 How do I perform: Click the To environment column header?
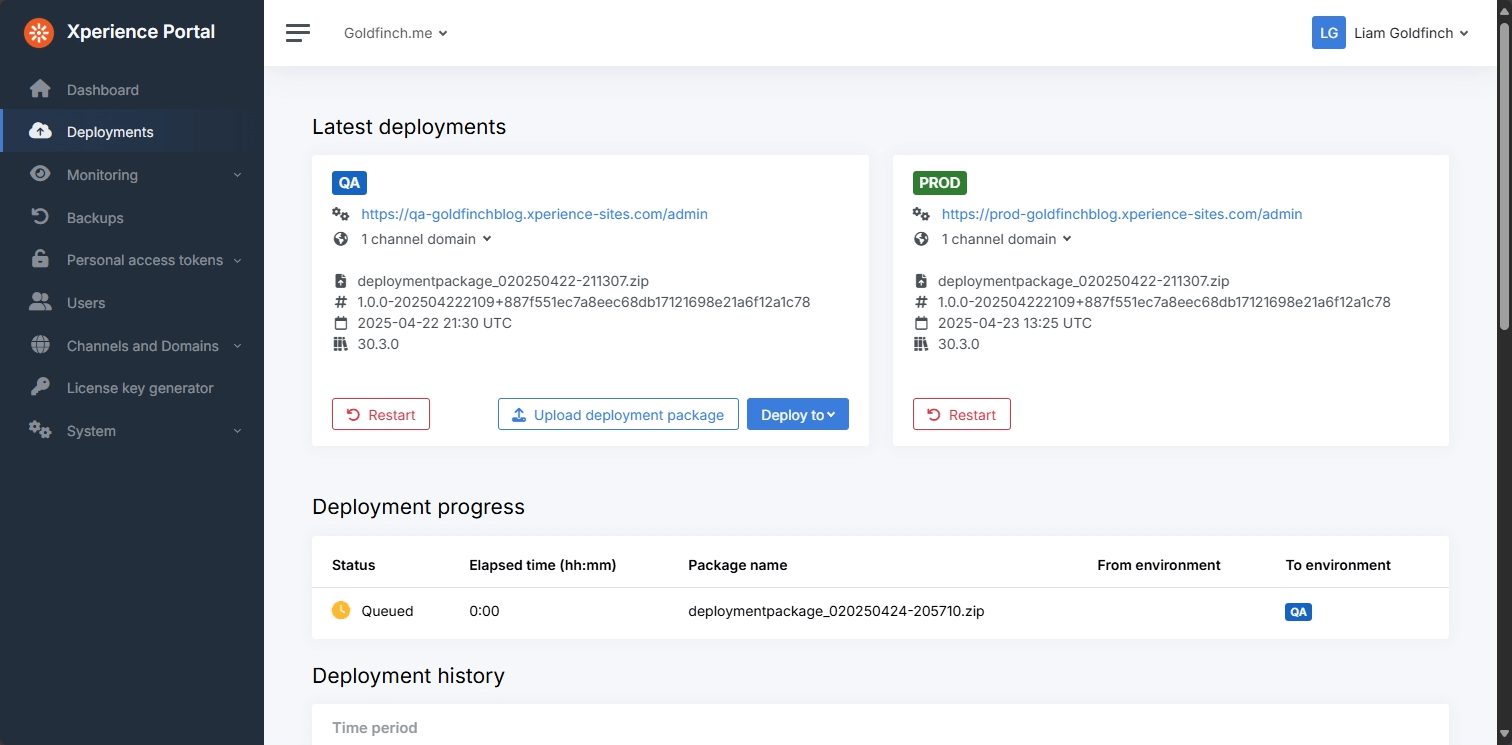click(1338, 565)
